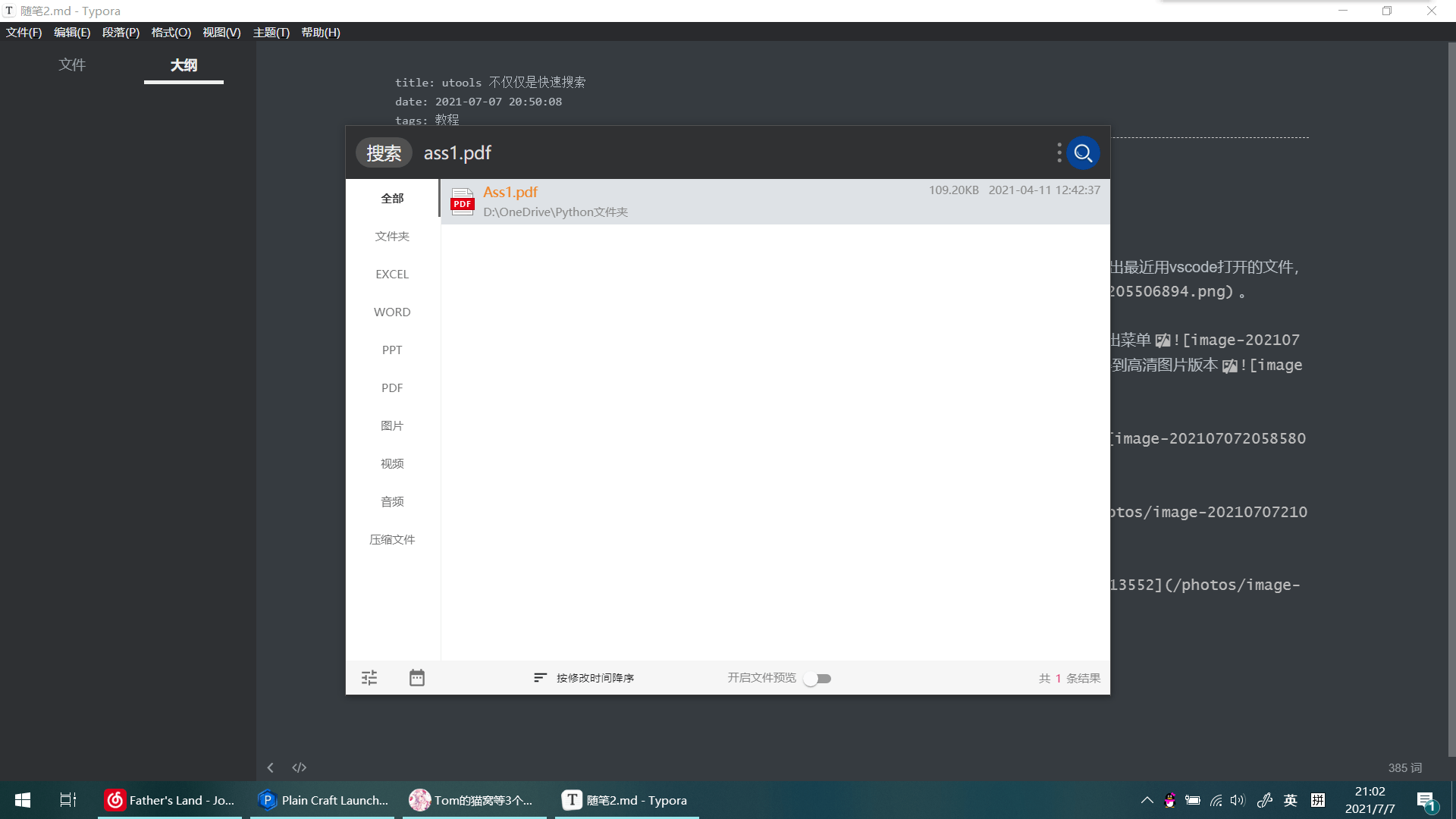Open the calendar date filter icon
Screen dimensions: 1456x819
tap(417, 678)
